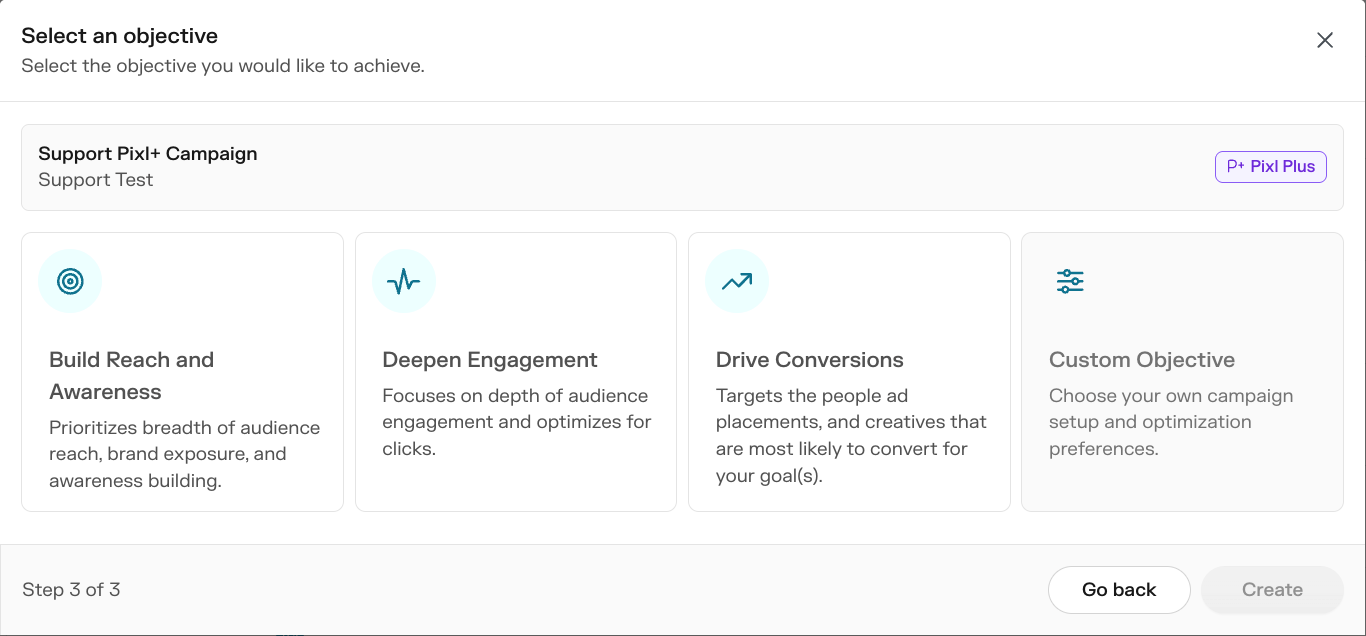1366x636 pixels.
Task: Click the Pixl Plus badge
Action: click(x=1271, y=167)
